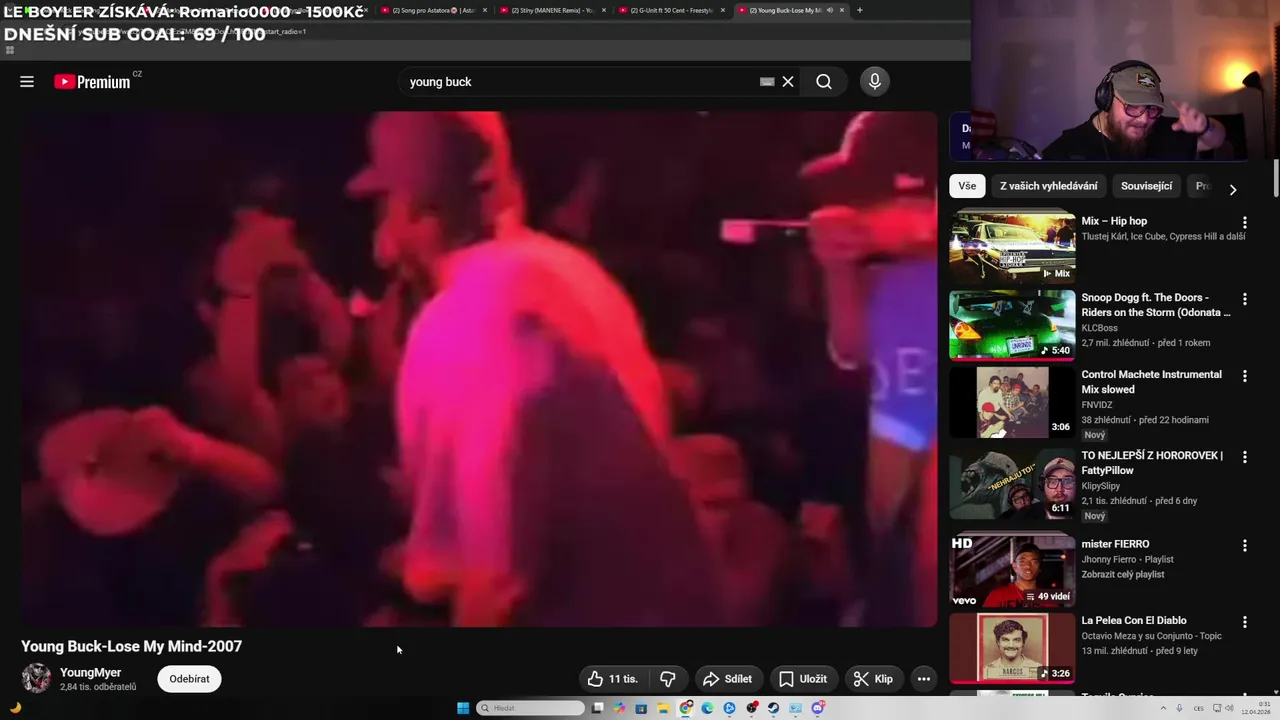Switch to 'G-Unit ft 50 Cent' browser tab

(x=672, y=10)
